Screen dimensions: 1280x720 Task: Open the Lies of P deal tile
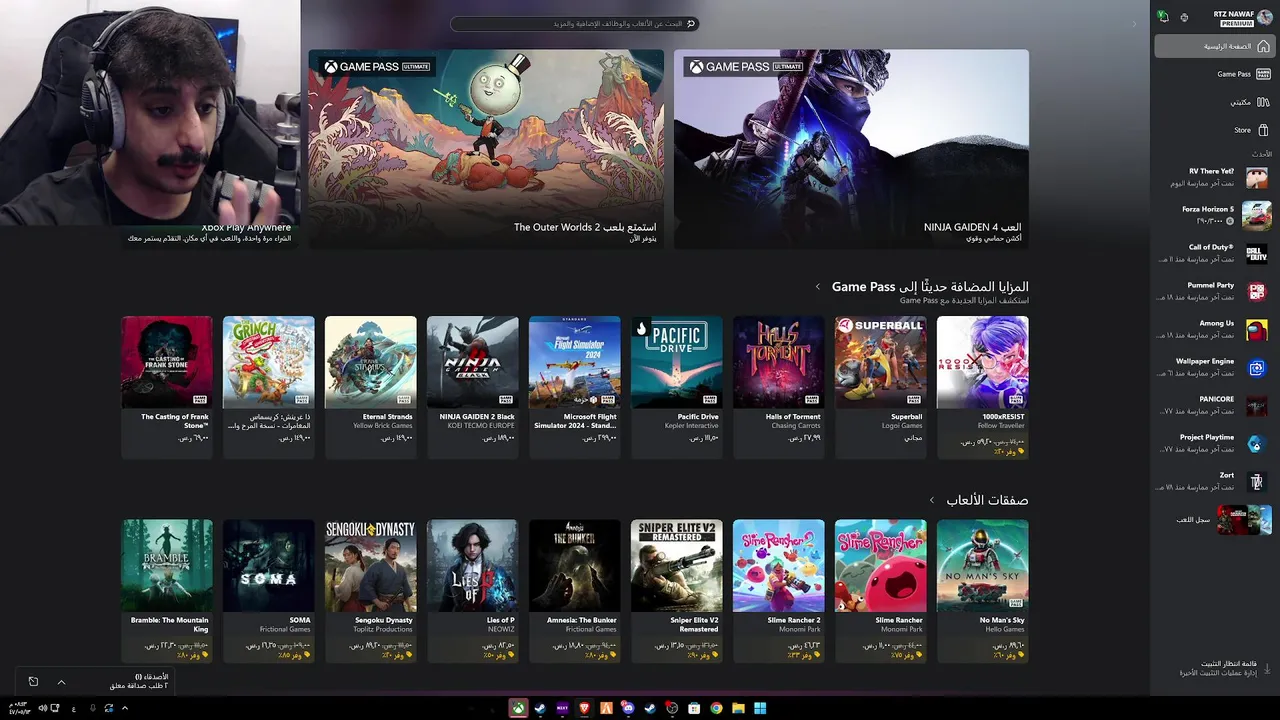(x=472, y=590)
